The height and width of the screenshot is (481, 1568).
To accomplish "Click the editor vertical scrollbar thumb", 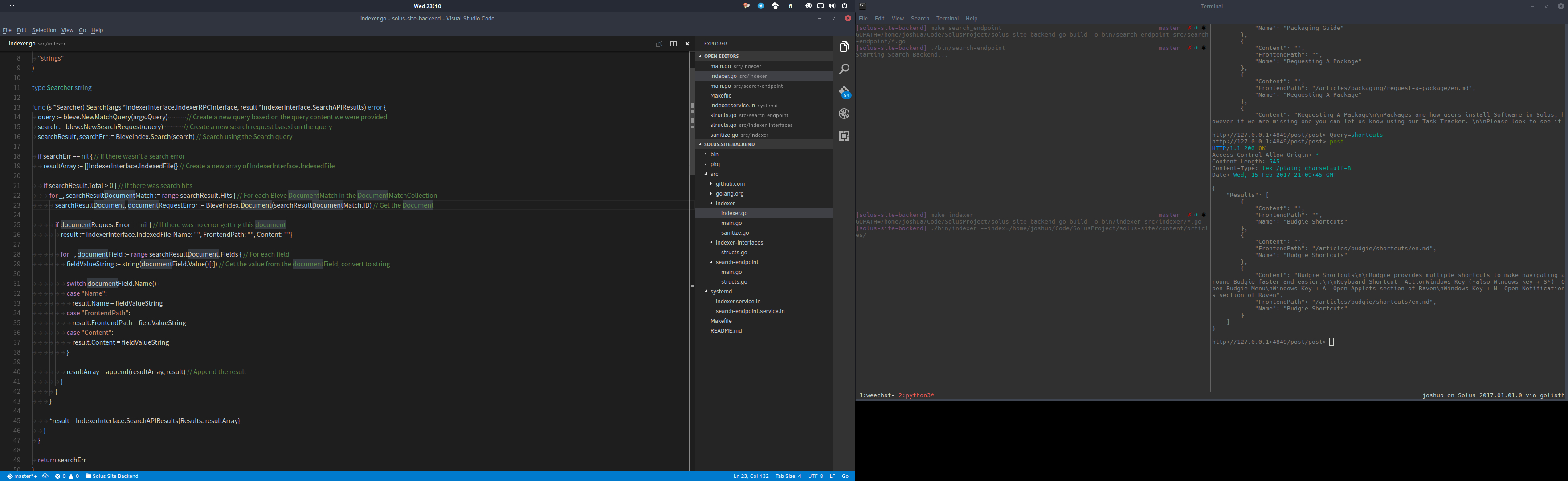I will [x=692, y=122].
